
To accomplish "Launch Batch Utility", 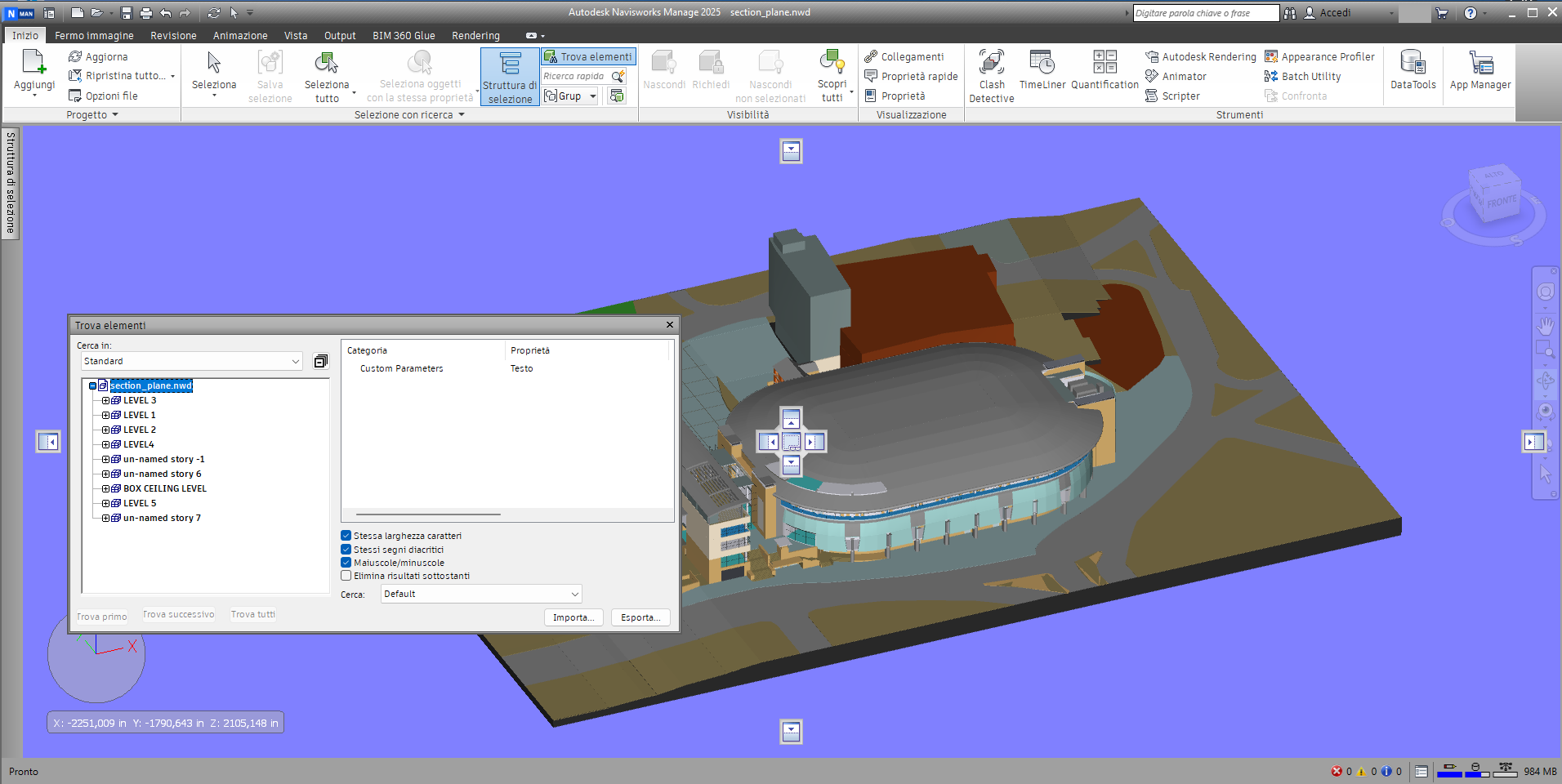I will [x=1302, y=76].
